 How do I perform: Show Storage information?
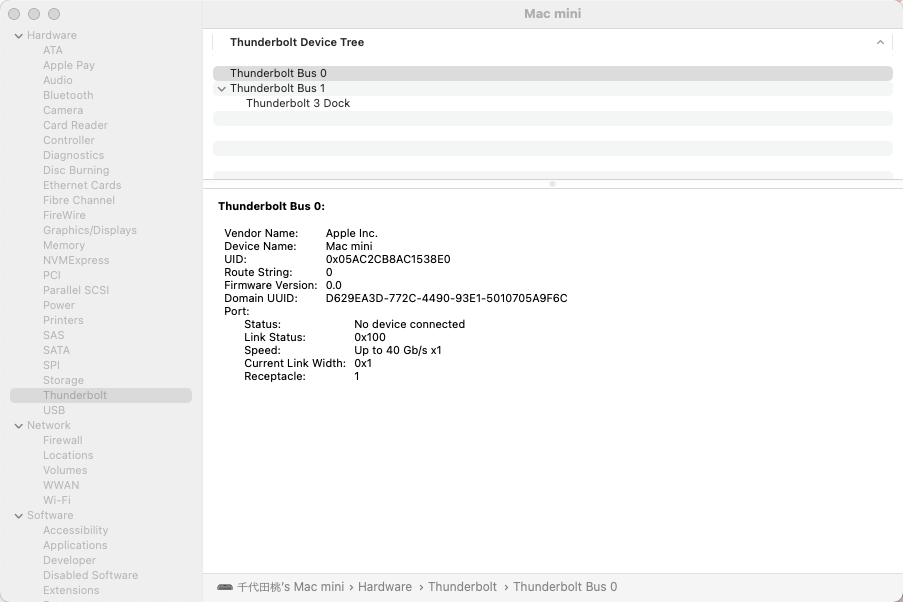coord(63,380)
